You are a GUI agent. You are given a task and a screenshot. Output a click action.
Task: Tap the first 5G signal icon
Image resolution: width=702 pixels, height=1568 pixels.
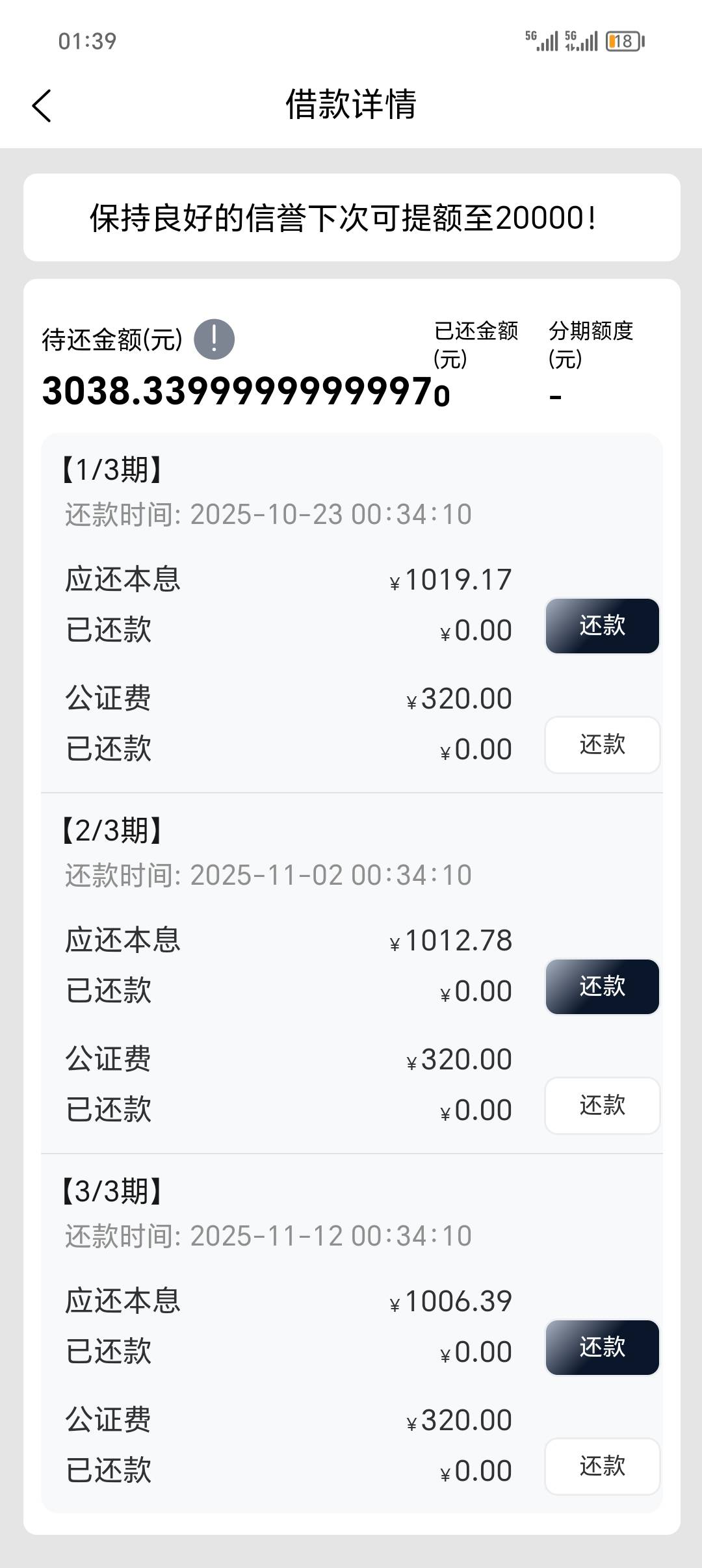541,41
